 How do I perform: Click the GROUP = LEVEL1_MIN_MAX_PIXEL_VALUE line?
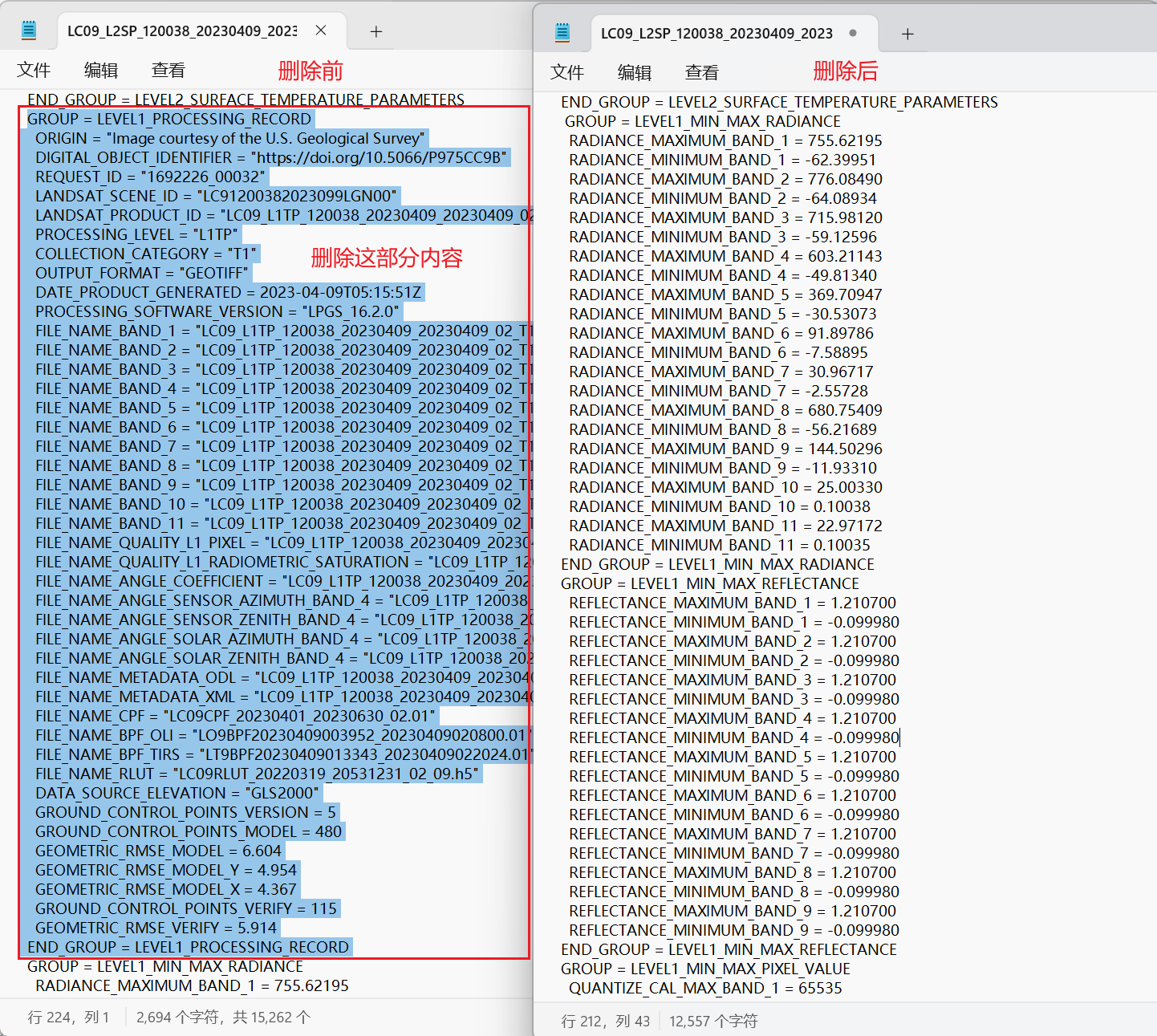click(x=705, y=969)
